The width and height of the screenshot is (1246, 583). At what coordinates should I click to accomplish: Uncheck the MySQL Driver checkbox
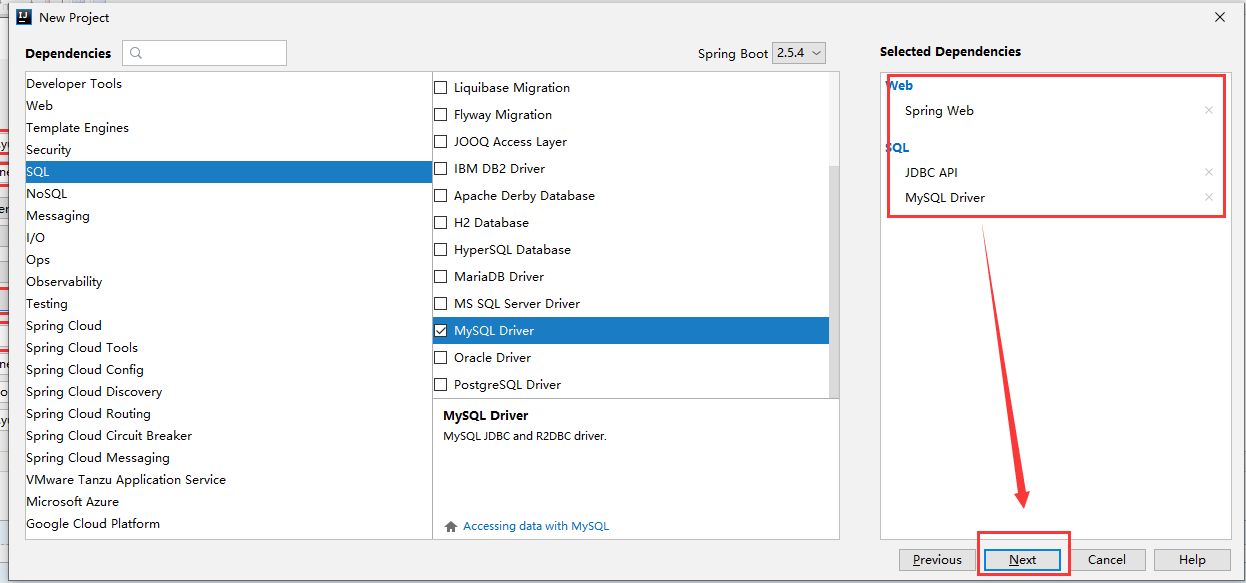[x=441, y=331]
